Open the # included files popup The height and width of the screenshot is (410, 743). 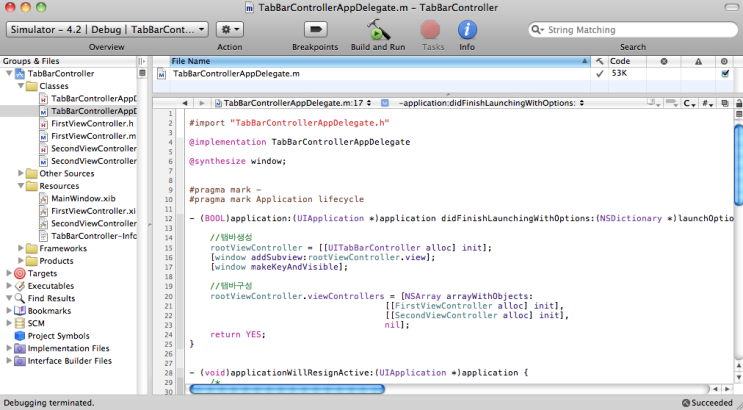(707, 103)
